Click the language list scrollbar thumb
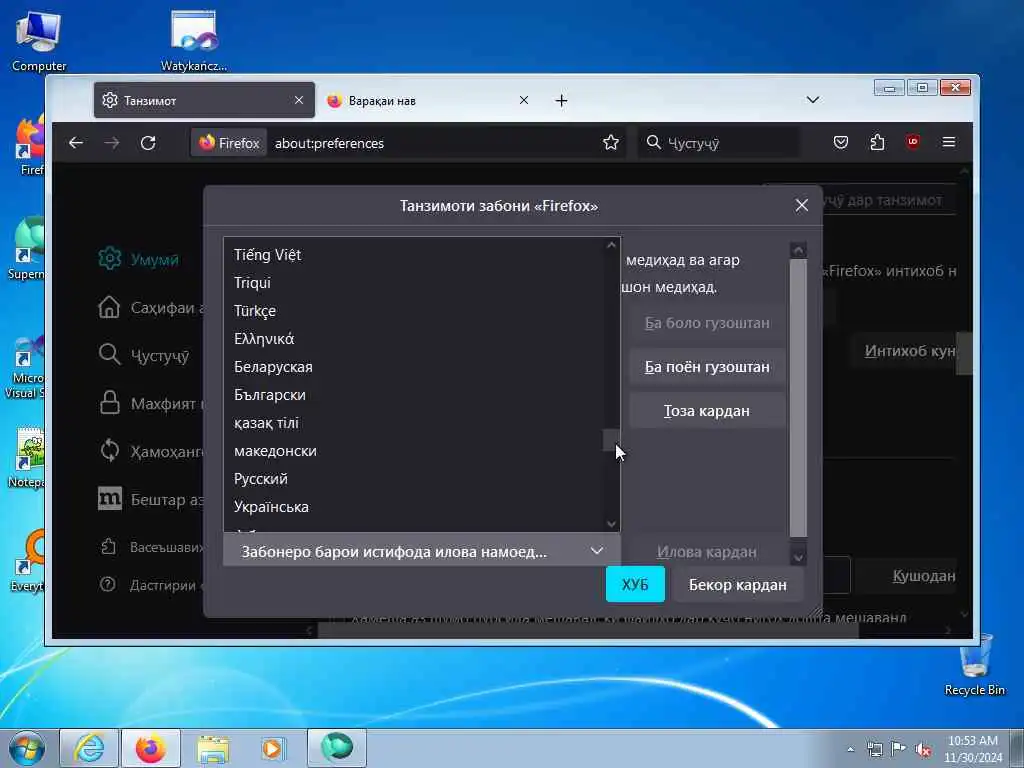This screenshot has width=1024, height=768. pyautogui.click(x=611, y=440)
